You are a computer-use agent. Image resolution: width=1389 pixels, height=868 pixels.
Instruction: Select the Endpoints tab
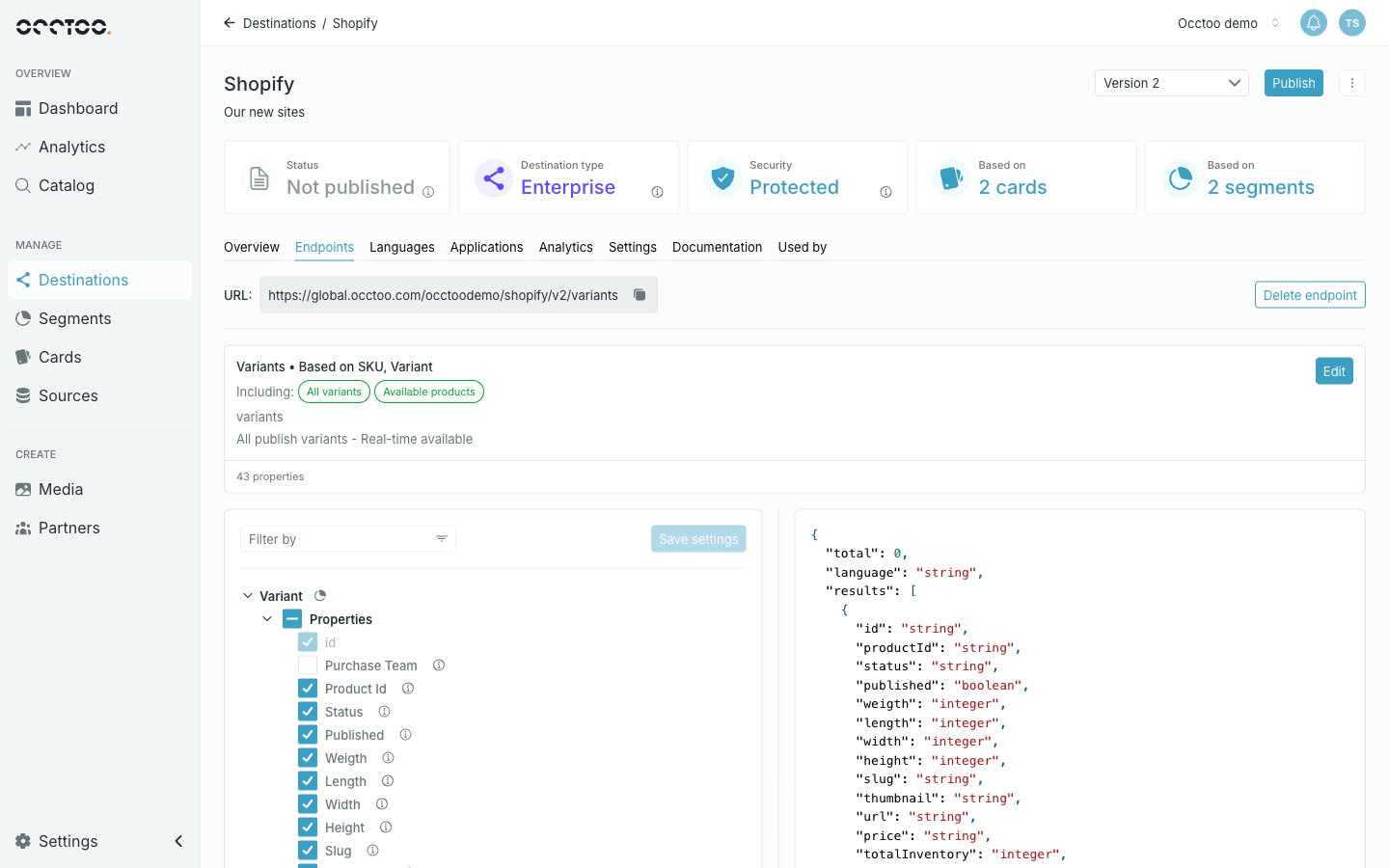(324, 248)
